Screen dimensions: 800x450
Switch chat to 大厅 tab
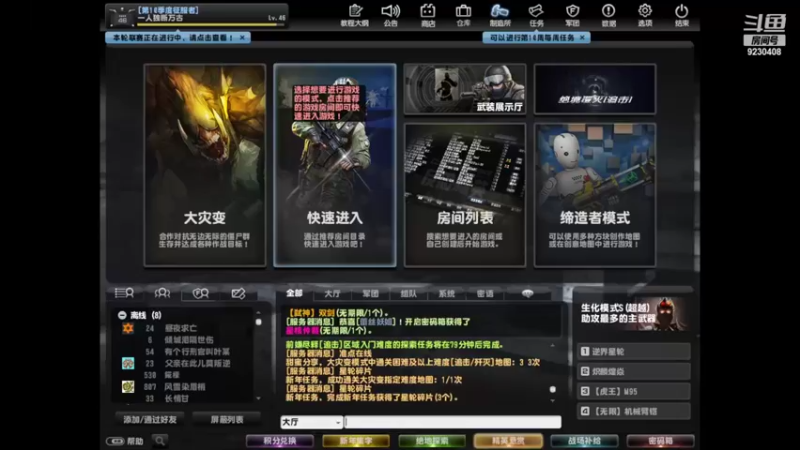[x=332, y=293]
